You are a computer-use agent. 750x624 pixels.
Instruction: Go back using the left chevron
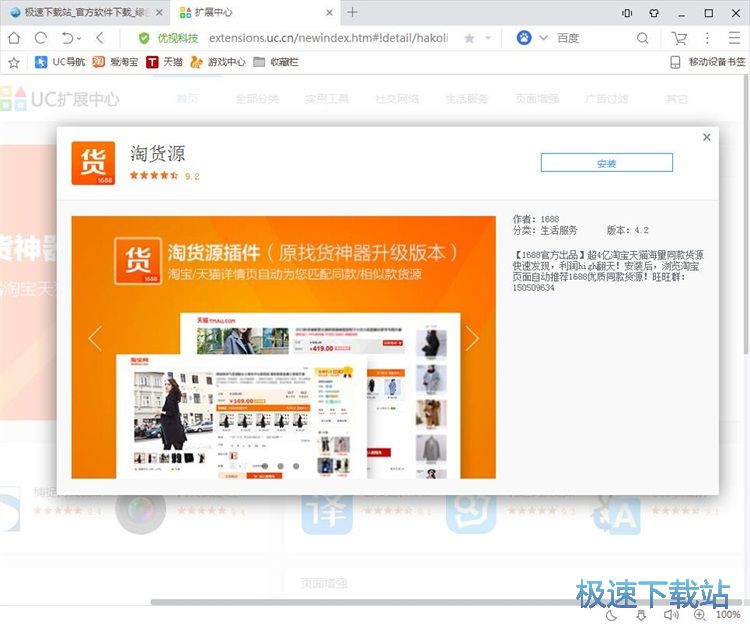[x=99, y=38]
